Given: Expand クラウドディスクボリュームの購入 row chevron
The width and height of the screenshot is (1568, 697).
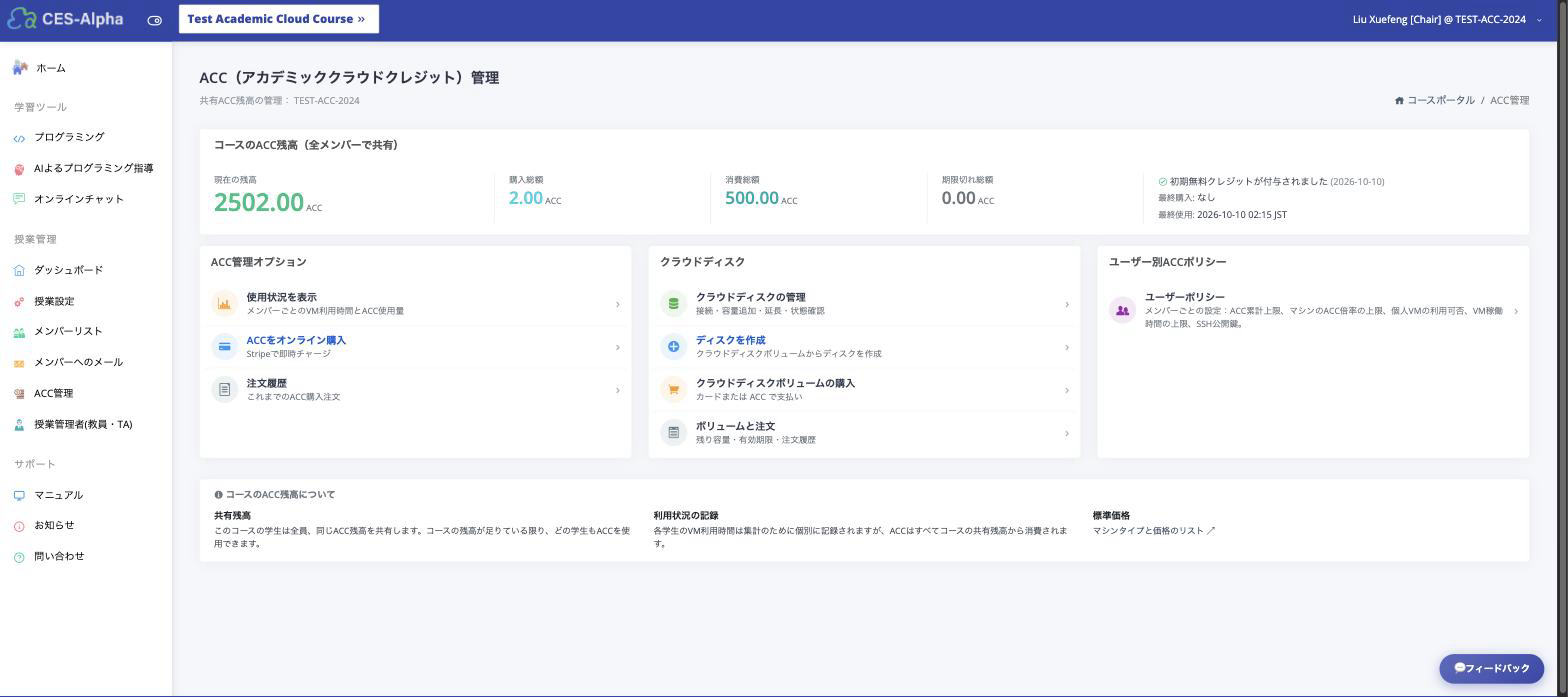Looking at the screenshot, I should tap(1066, 390).
